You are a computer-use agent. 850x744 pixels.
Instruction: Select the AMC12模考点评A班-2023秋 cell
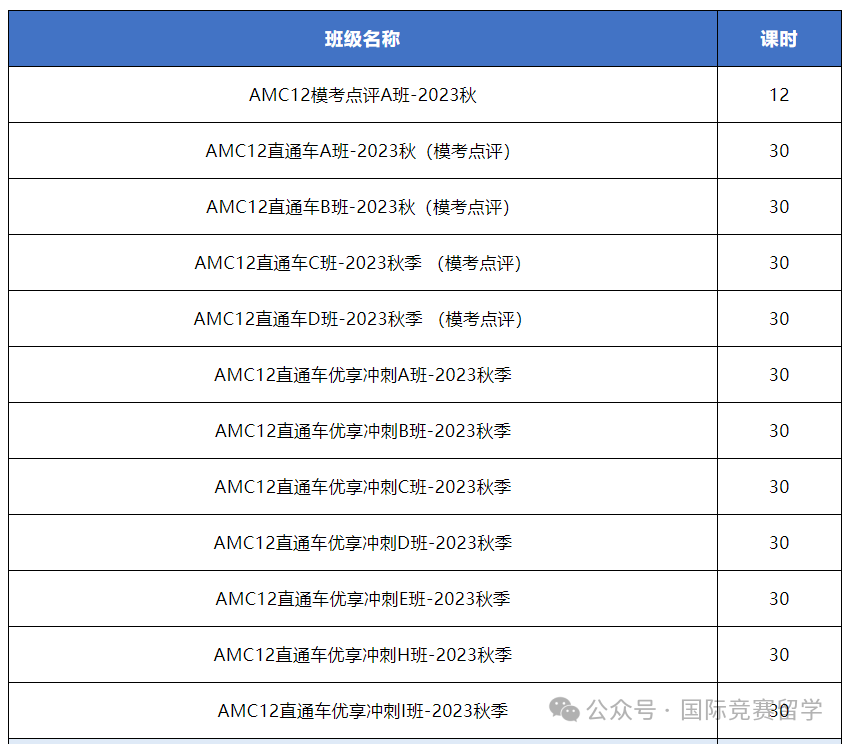pyautogui.click(x=363, y=95)
